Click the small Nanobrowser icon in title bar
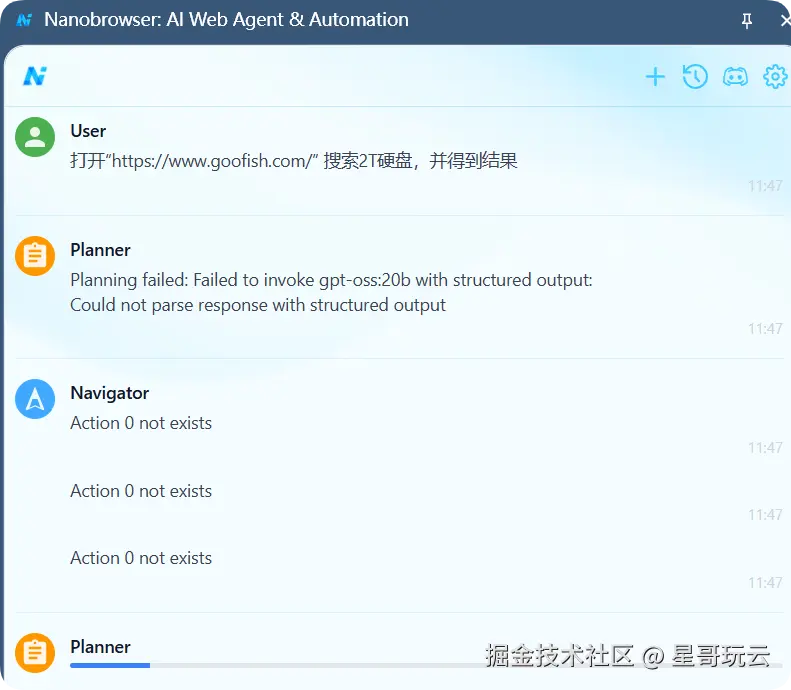 coord(24,20)
